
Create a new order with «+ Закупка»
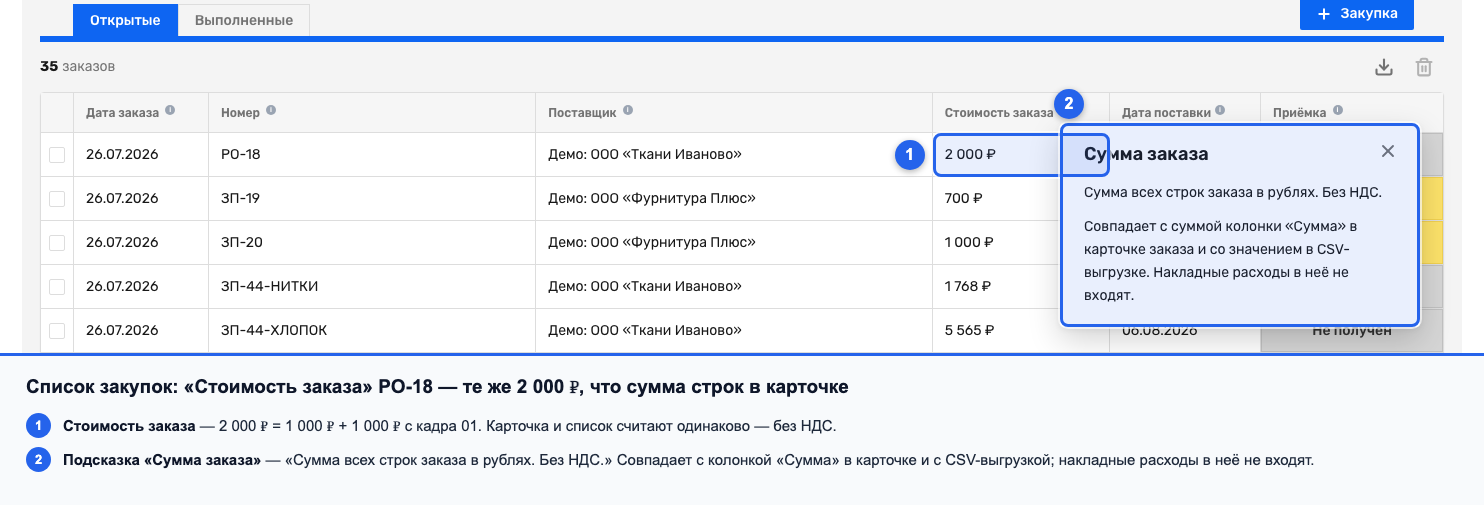(x=1356, y=14)
